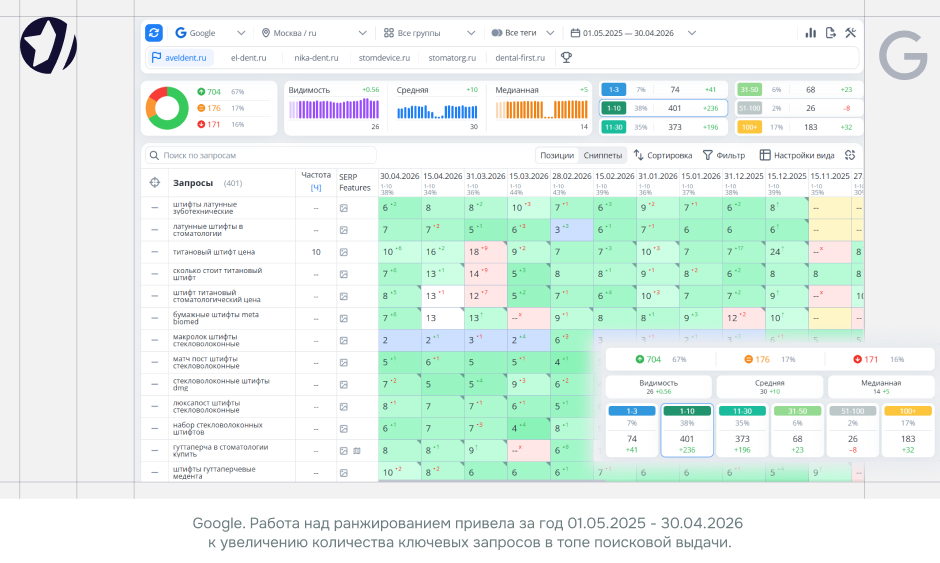Click the purple Видимость mini chart
The image size is (940, 563).
(x=334, y=109)
